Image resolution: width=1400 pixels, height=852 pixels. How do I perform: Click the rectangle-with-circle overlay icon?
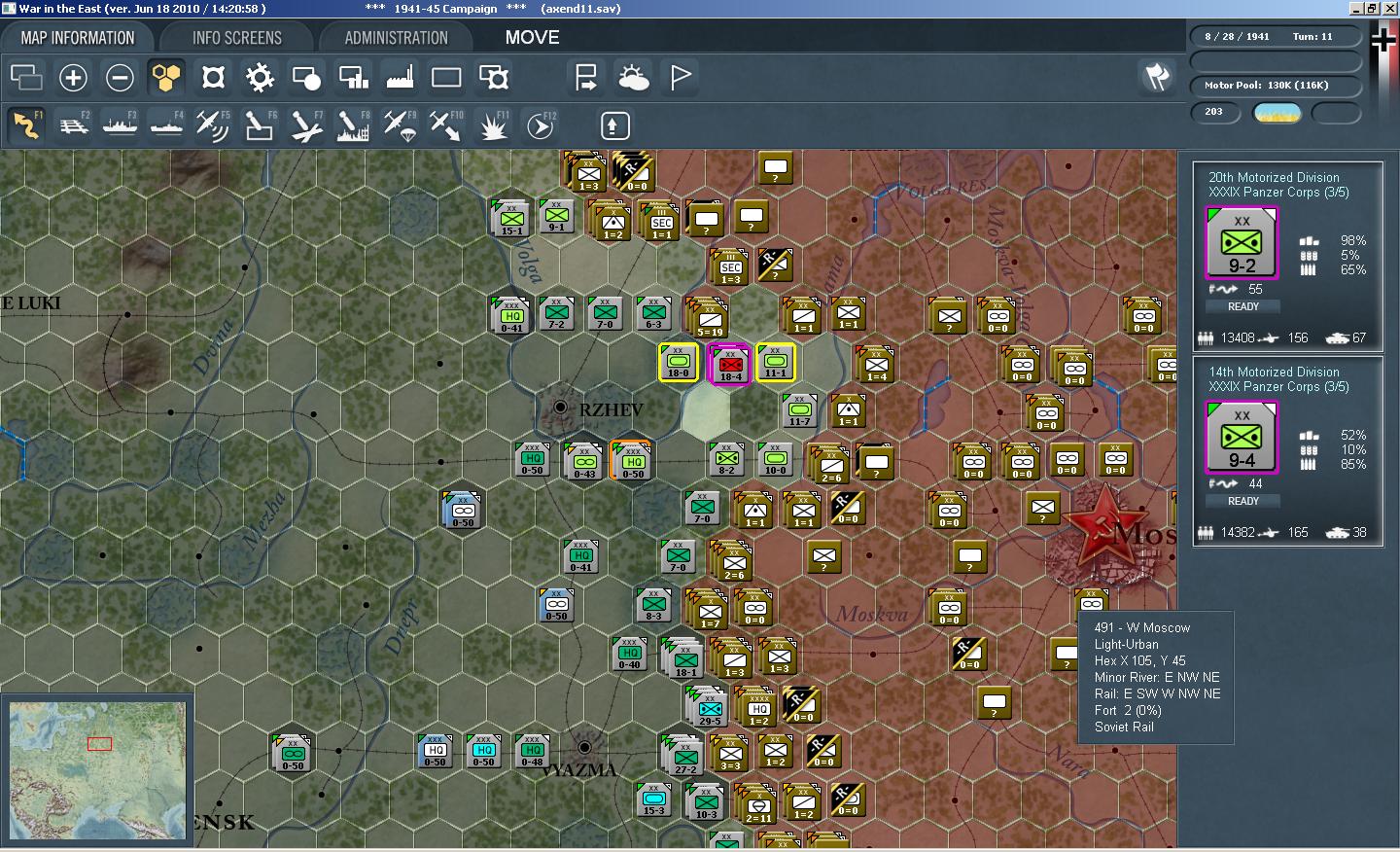pyautogui.click(x=306, y=77)
